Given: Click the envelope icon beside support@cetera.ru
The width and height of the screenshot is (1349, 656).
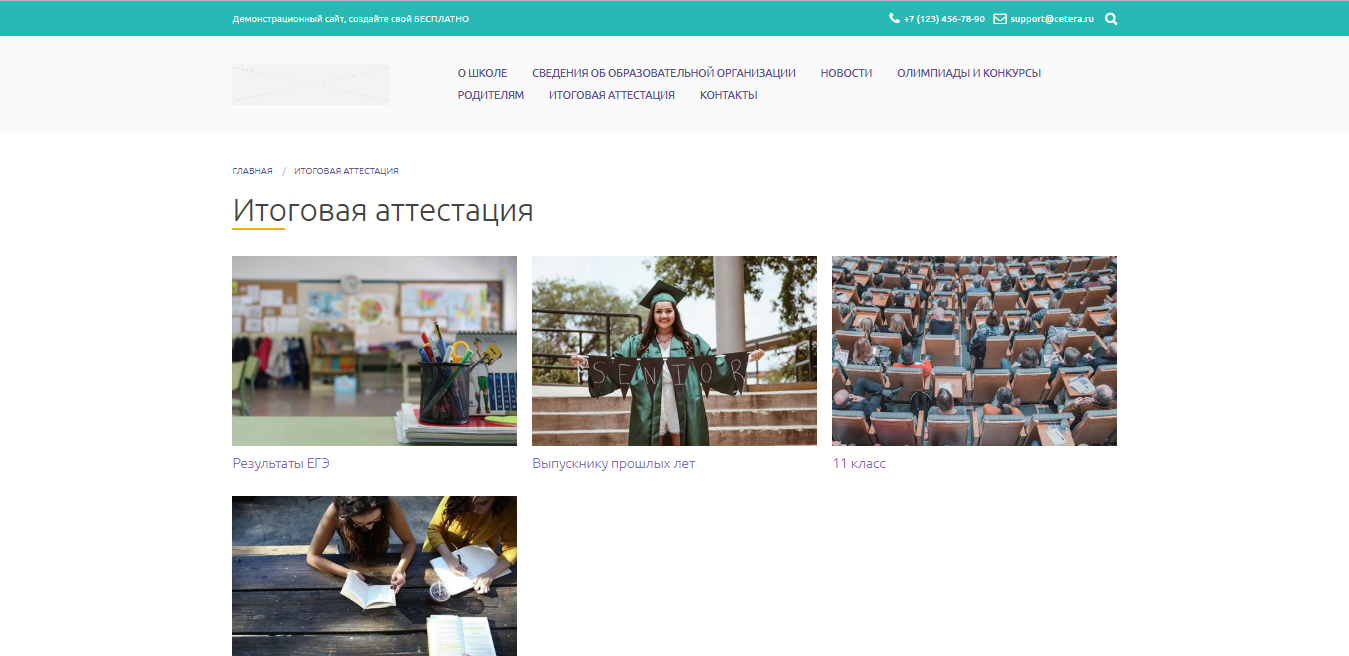Looking at the screenshot, I should 998,18.
